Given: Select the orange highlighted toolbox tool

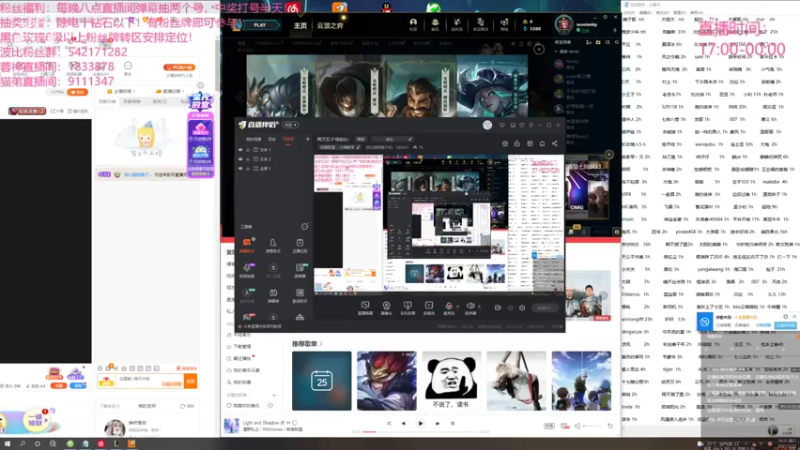Looking at the screenshot, I should (247, 244).
